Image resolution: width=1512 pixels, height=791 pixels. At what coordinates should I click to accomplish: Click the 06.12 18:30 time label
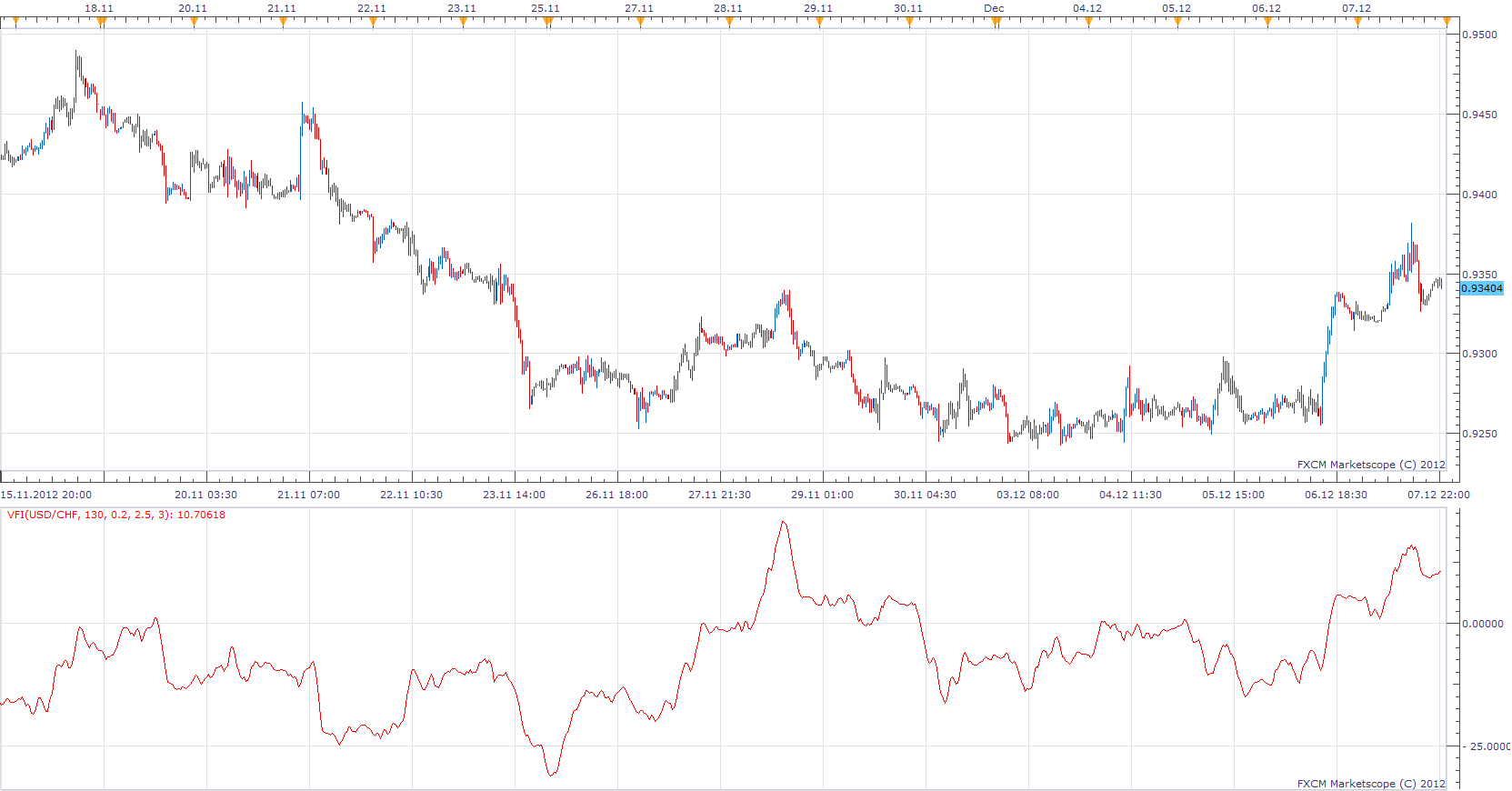click(x=1337, y=495)
